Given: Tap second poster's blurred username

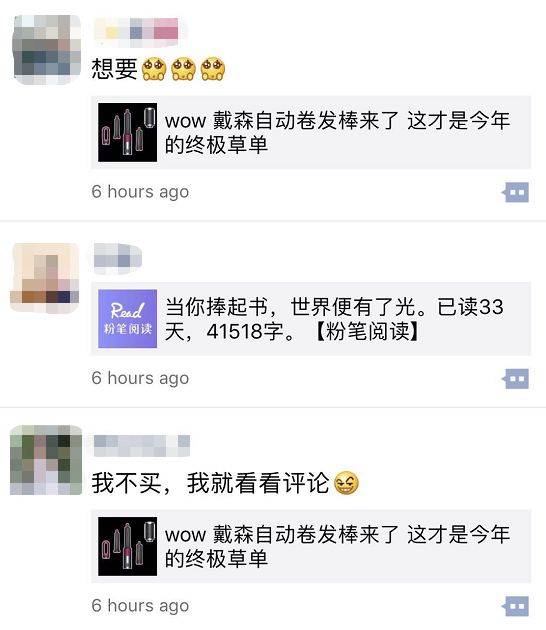Looking at the screenshot, I should [117, 257].
